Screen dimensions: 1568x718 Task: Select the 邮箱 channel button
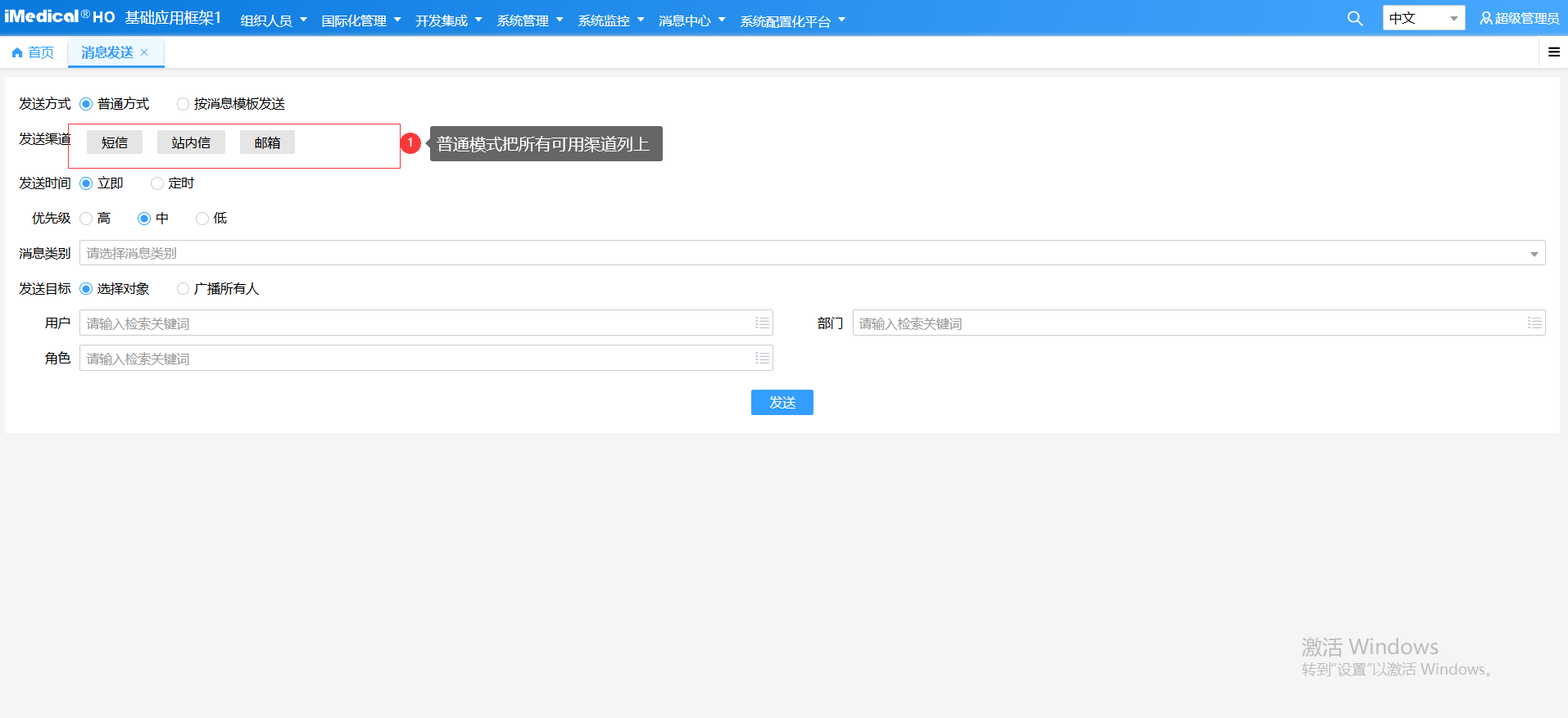[x=267, y=142]
